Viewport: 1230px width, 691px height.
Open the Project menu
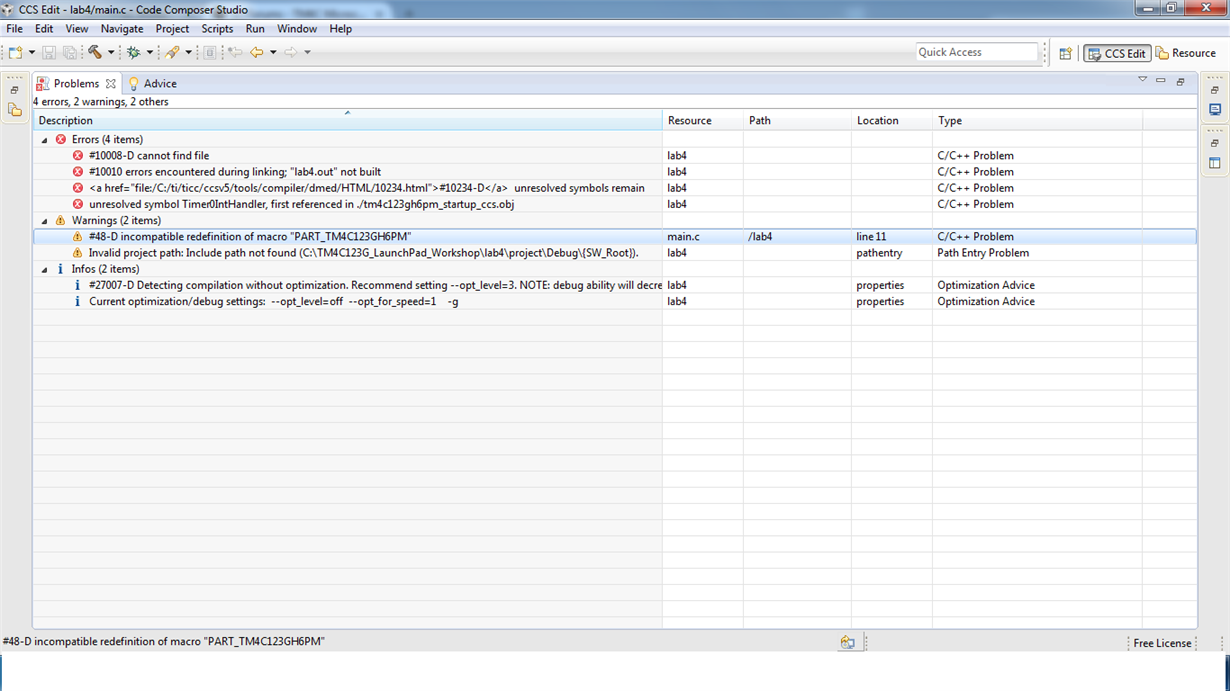pos(172,29)
